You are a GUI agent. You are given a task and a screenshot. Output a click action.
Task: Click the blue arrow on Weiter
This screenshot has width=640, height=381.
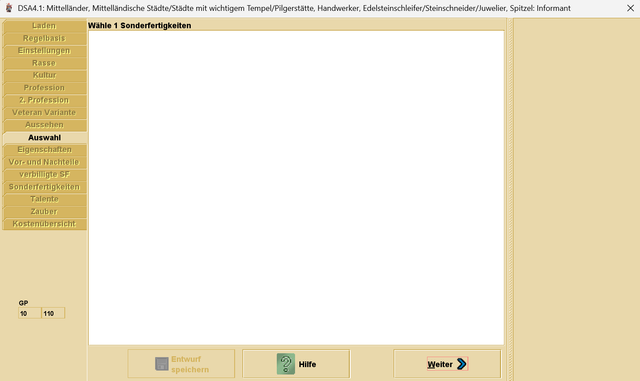[x=462, y=364]
